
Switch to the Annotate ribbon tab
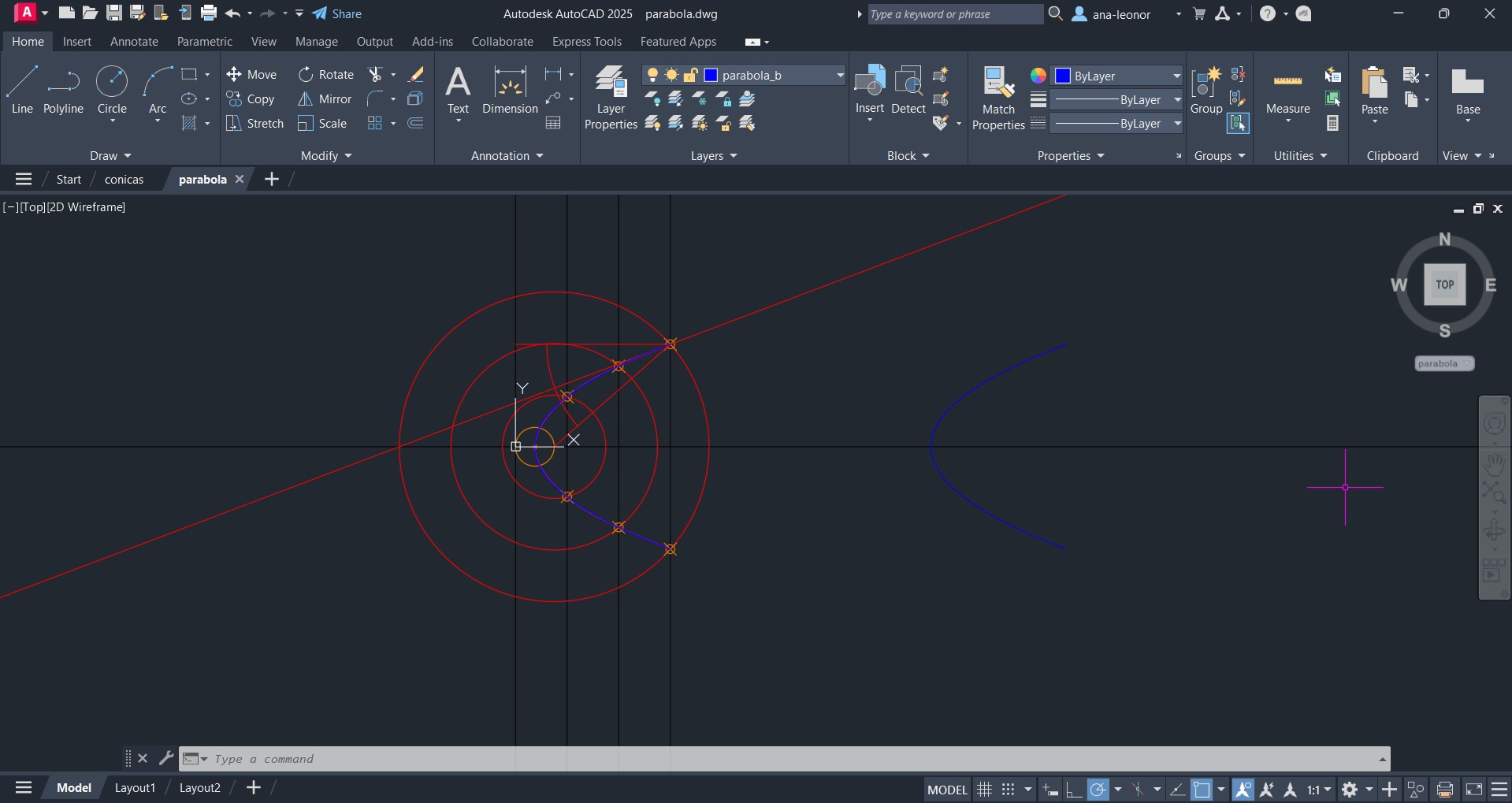pos(134,42)
